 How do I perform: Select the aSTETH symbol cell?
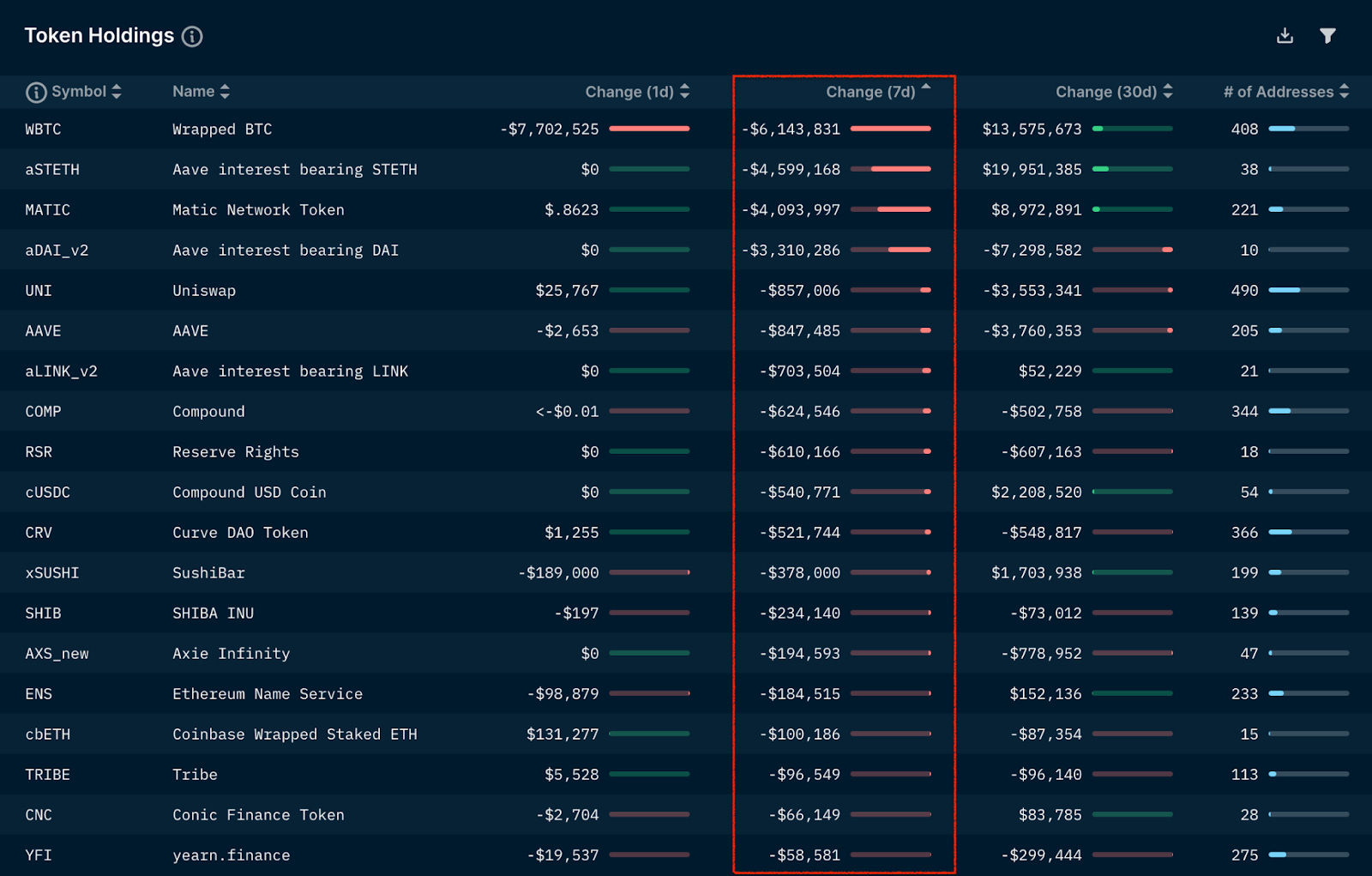pyautogui.click(x=52, y=169)
